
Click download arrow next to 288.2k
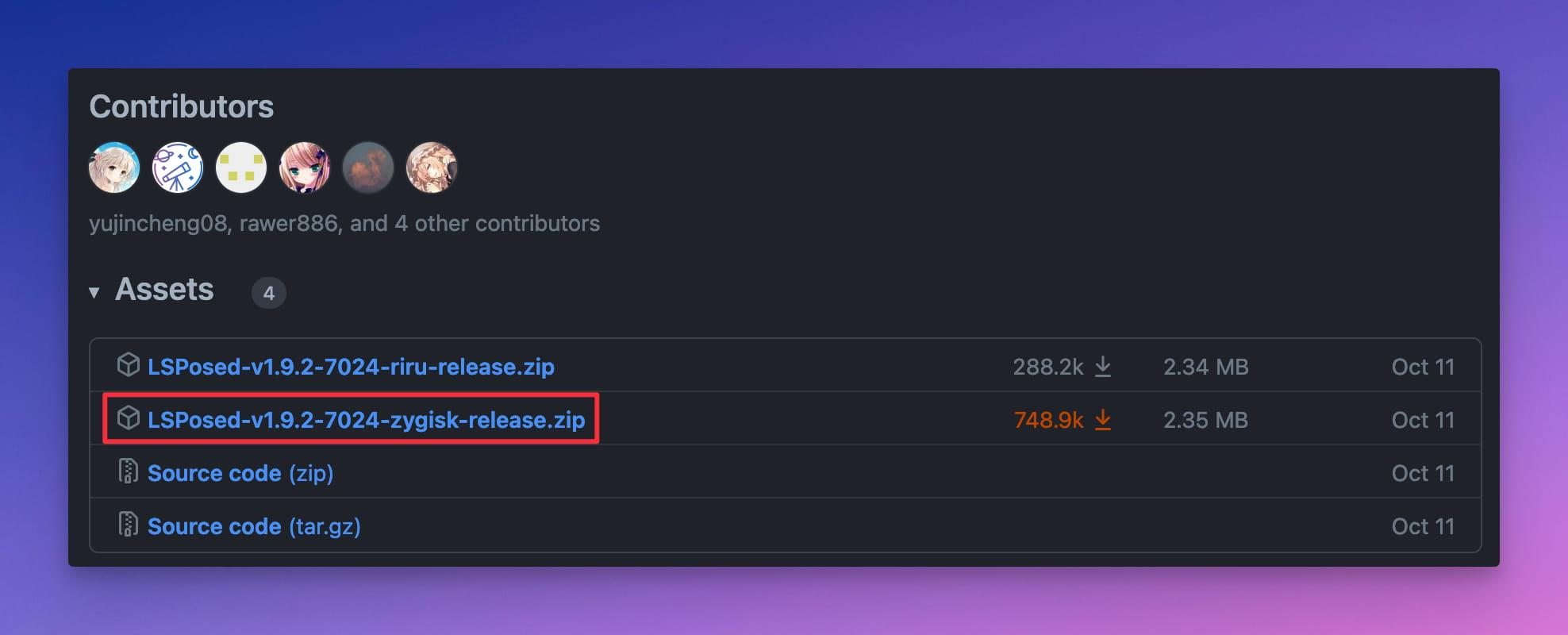pos(1103,367)
